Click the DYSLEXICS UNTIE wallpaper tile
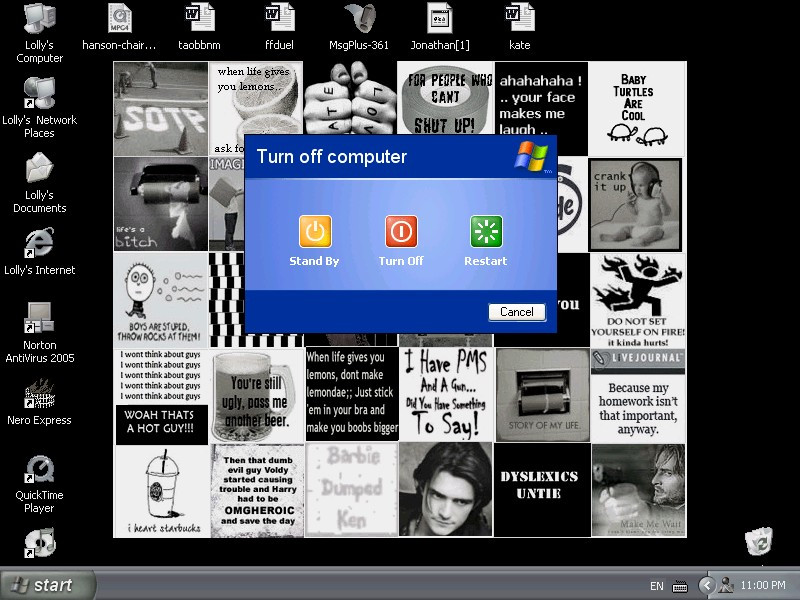 (542, 490)
